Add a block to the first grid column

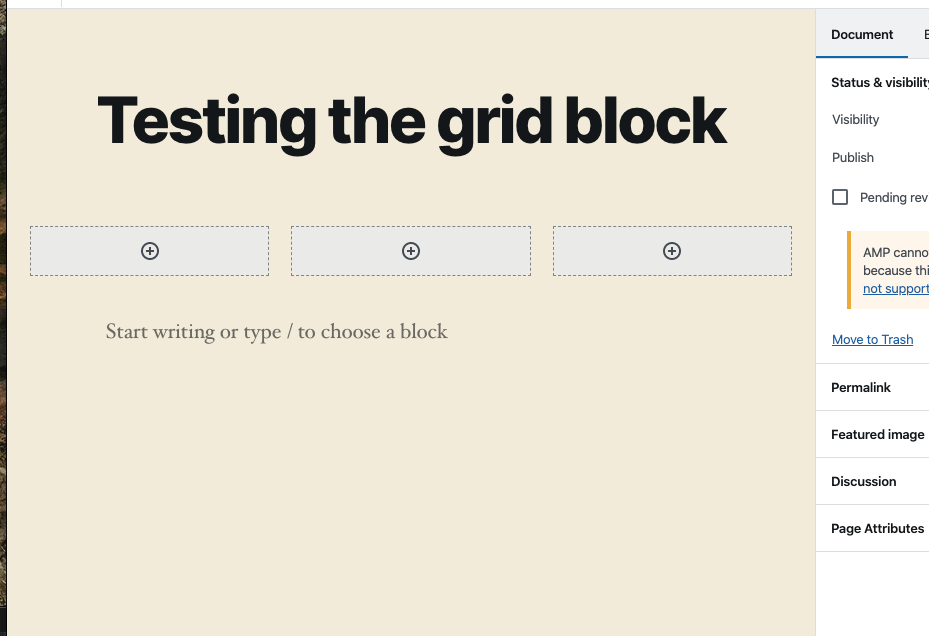coord(149,250)
